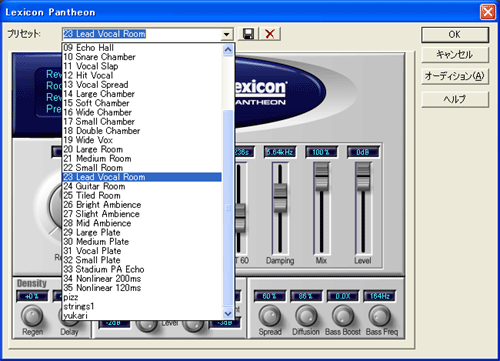Click the Spread knob
The height and width of the screenshot is (361, 500).
click(270, 316)
